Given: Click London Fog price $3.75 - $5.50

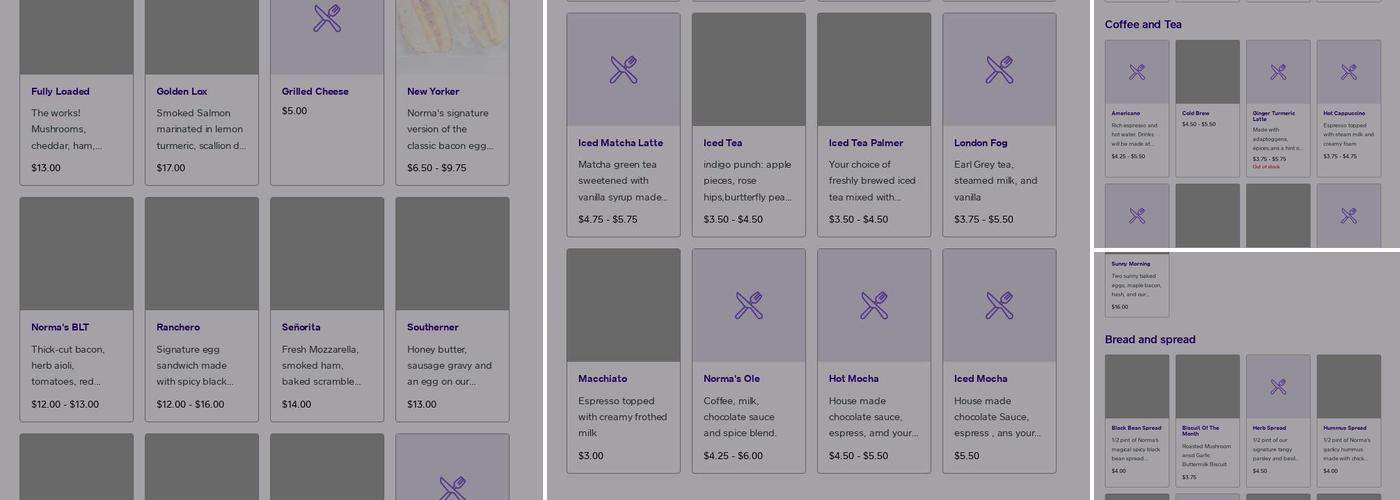Looking at the screenshot, I should [984, 219].
